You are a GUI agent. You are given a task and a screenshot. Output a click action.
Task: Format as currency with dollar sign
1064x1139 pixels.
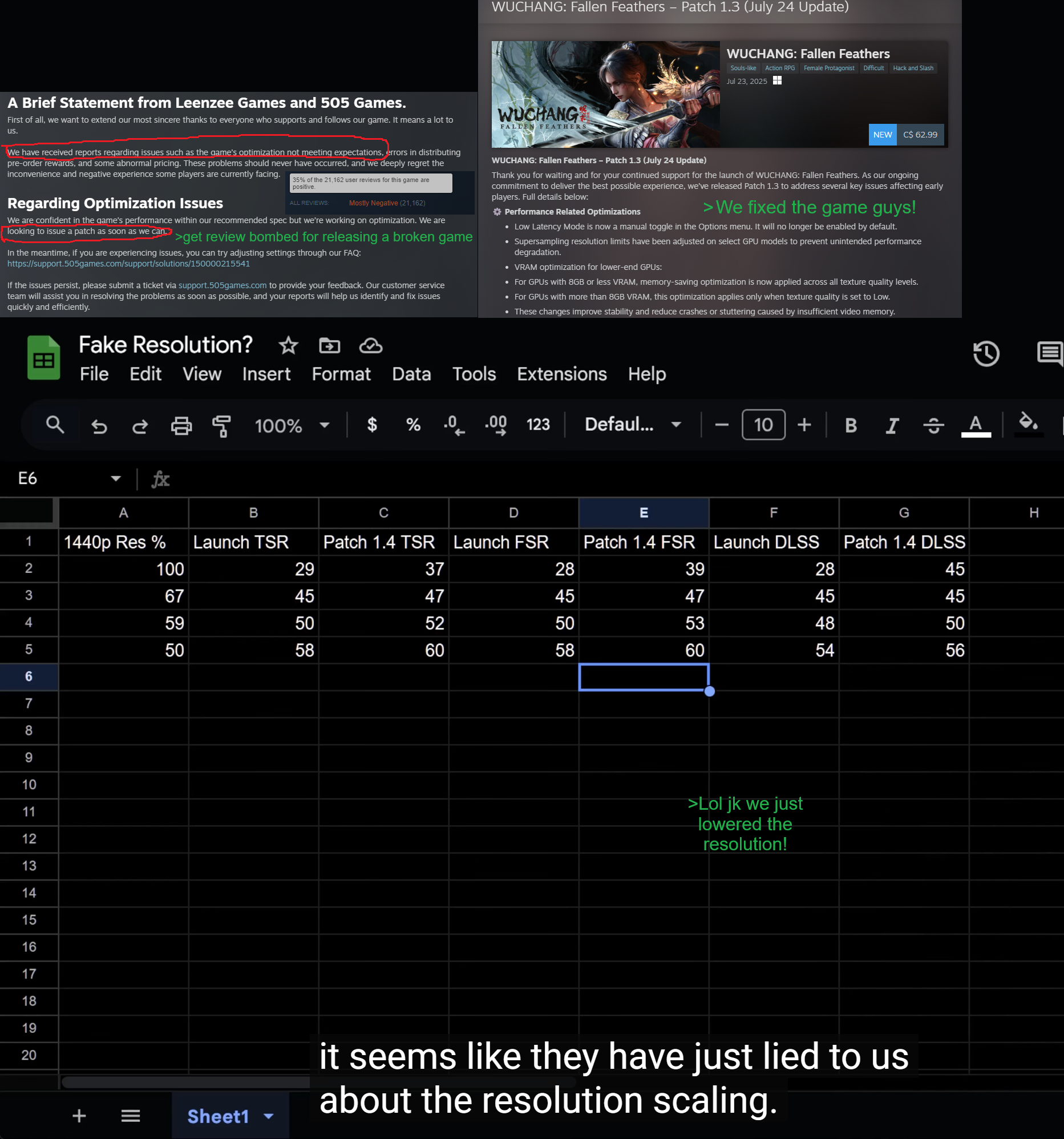(371, 425)
